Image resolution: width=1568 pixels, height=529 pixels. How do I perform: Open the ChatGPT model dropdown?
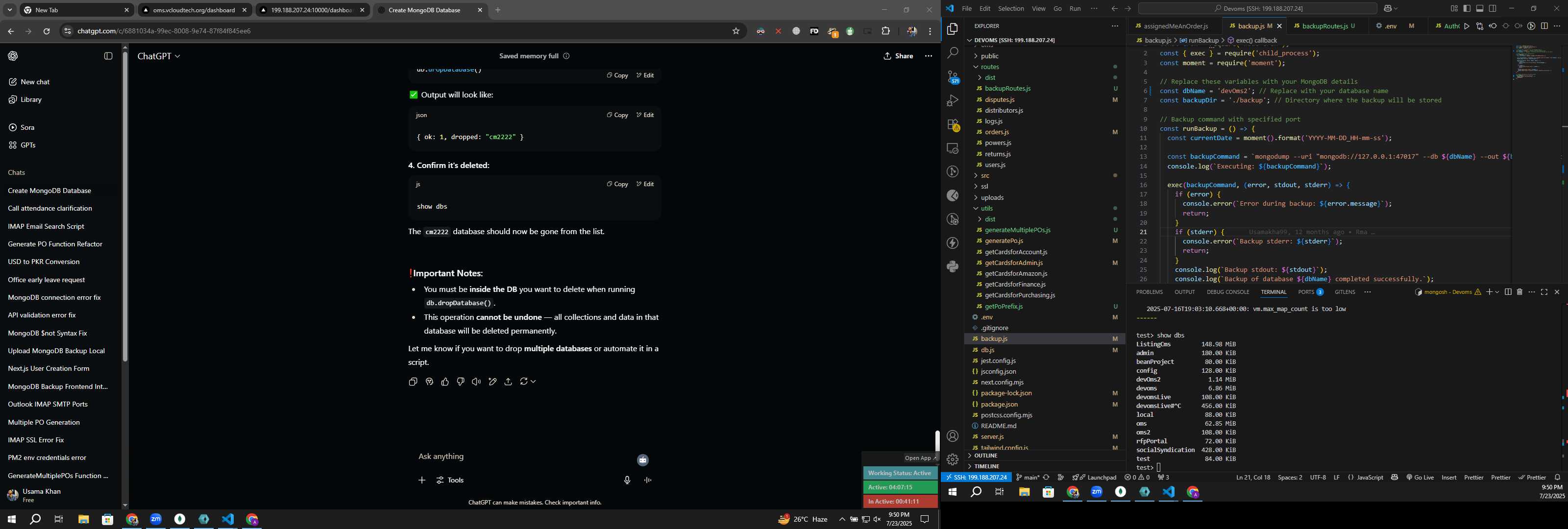(x=159, y=56)
